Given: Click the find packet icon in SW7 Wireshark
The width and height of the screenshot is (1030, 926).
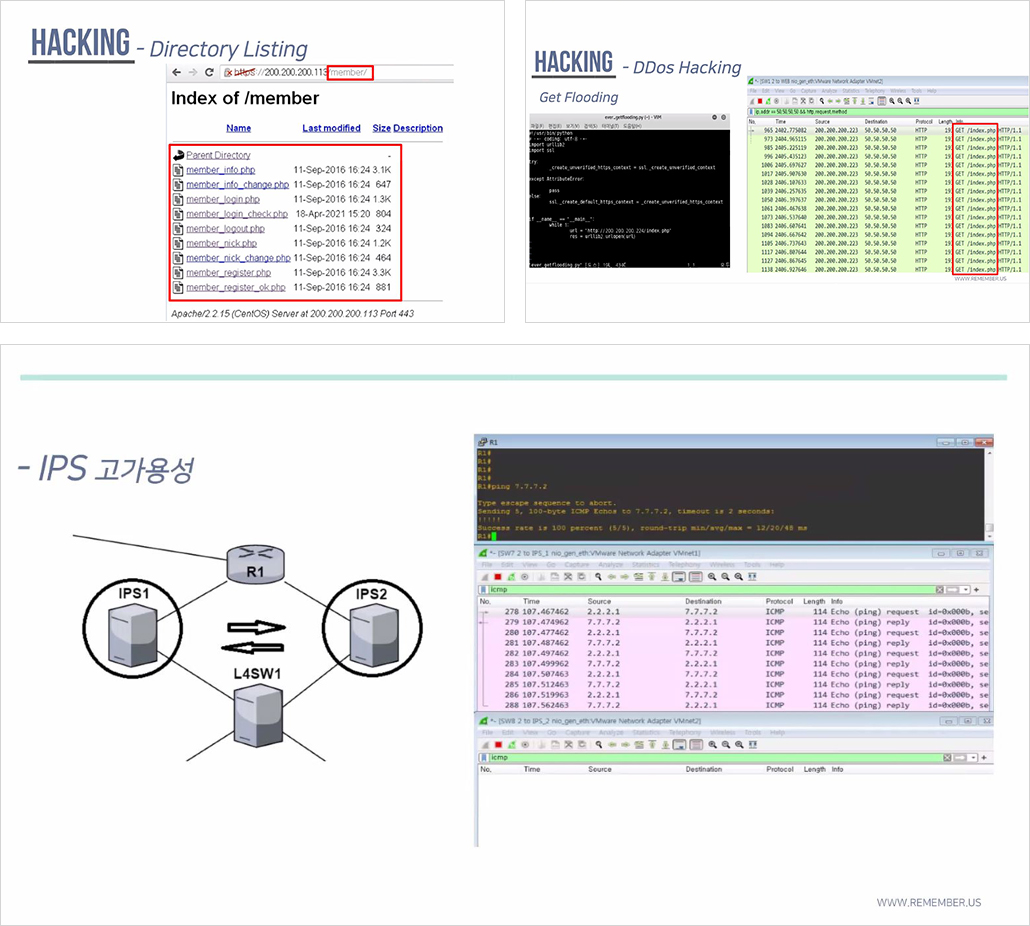Looking at the screenshot, I should [598, 577].
